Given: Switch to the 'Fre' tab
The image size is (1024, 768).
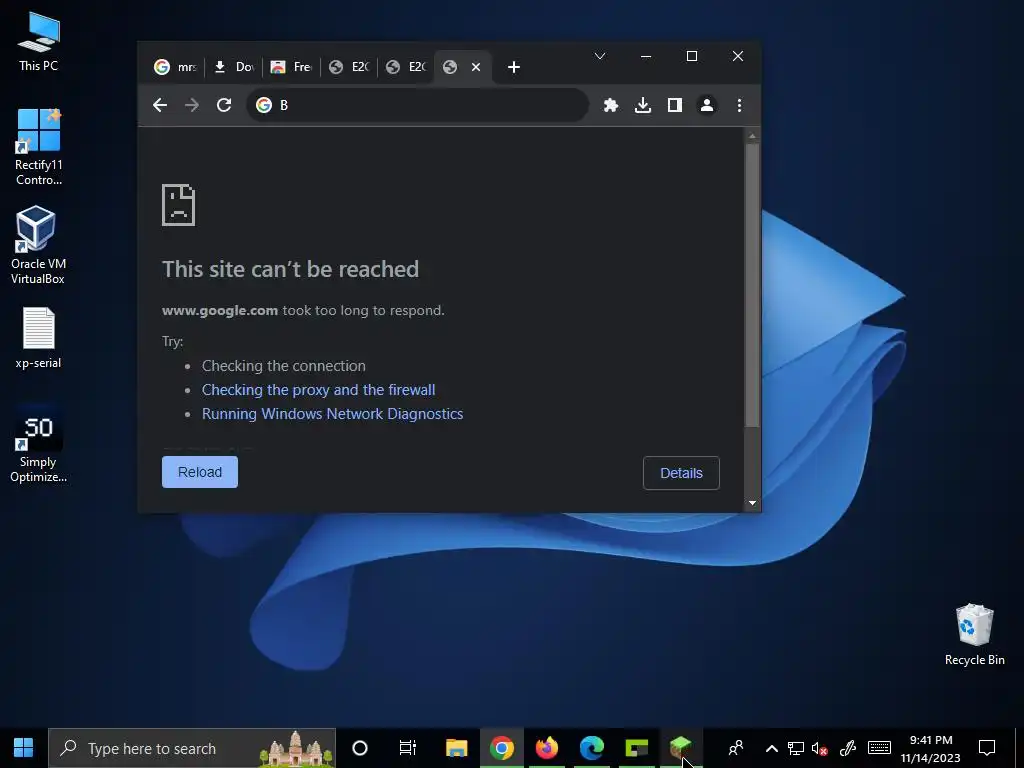Looking at the screenshot, I should click(x=291, y=67).
